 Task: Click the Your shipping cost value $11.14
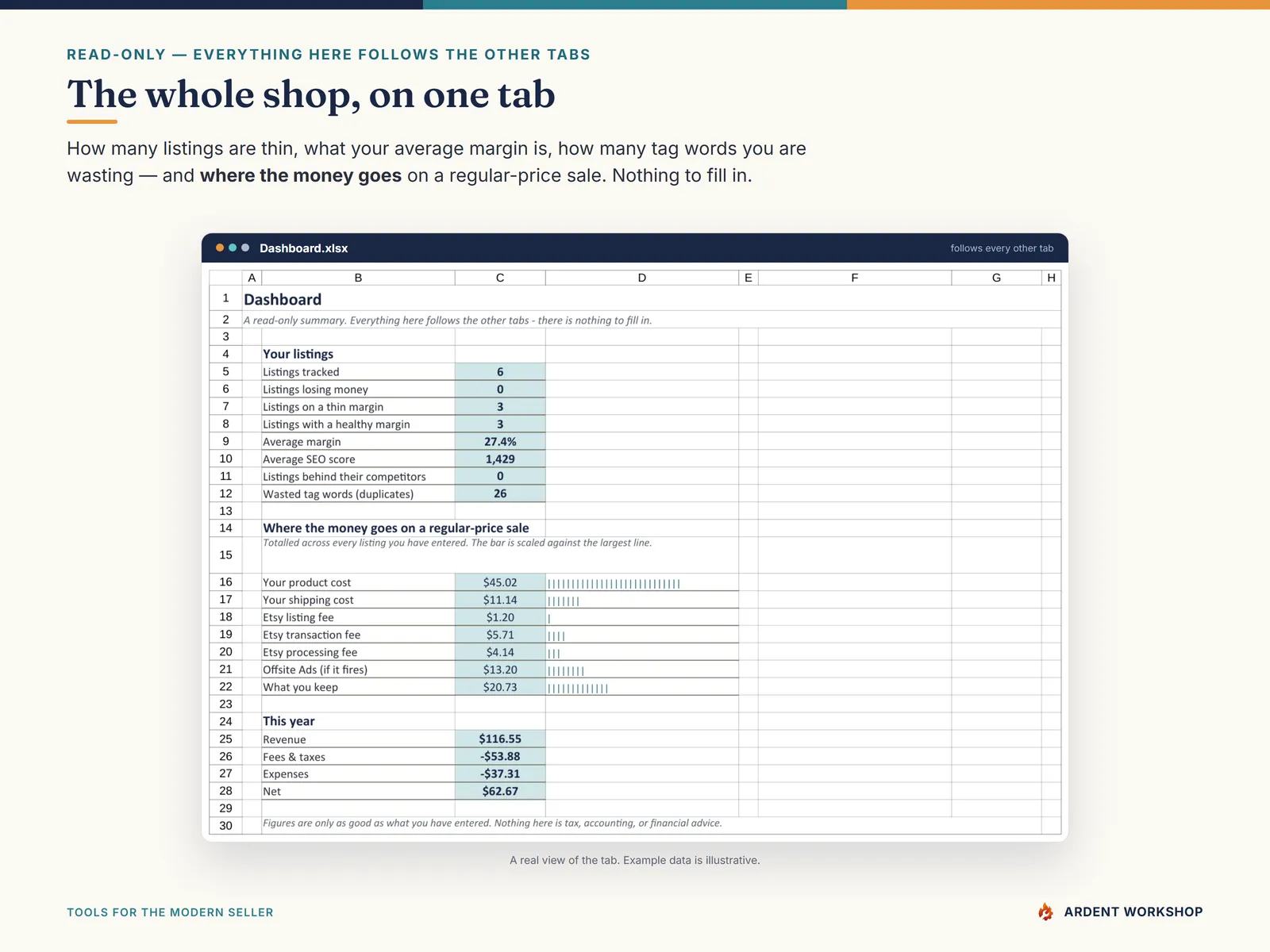tap(500, 600)
